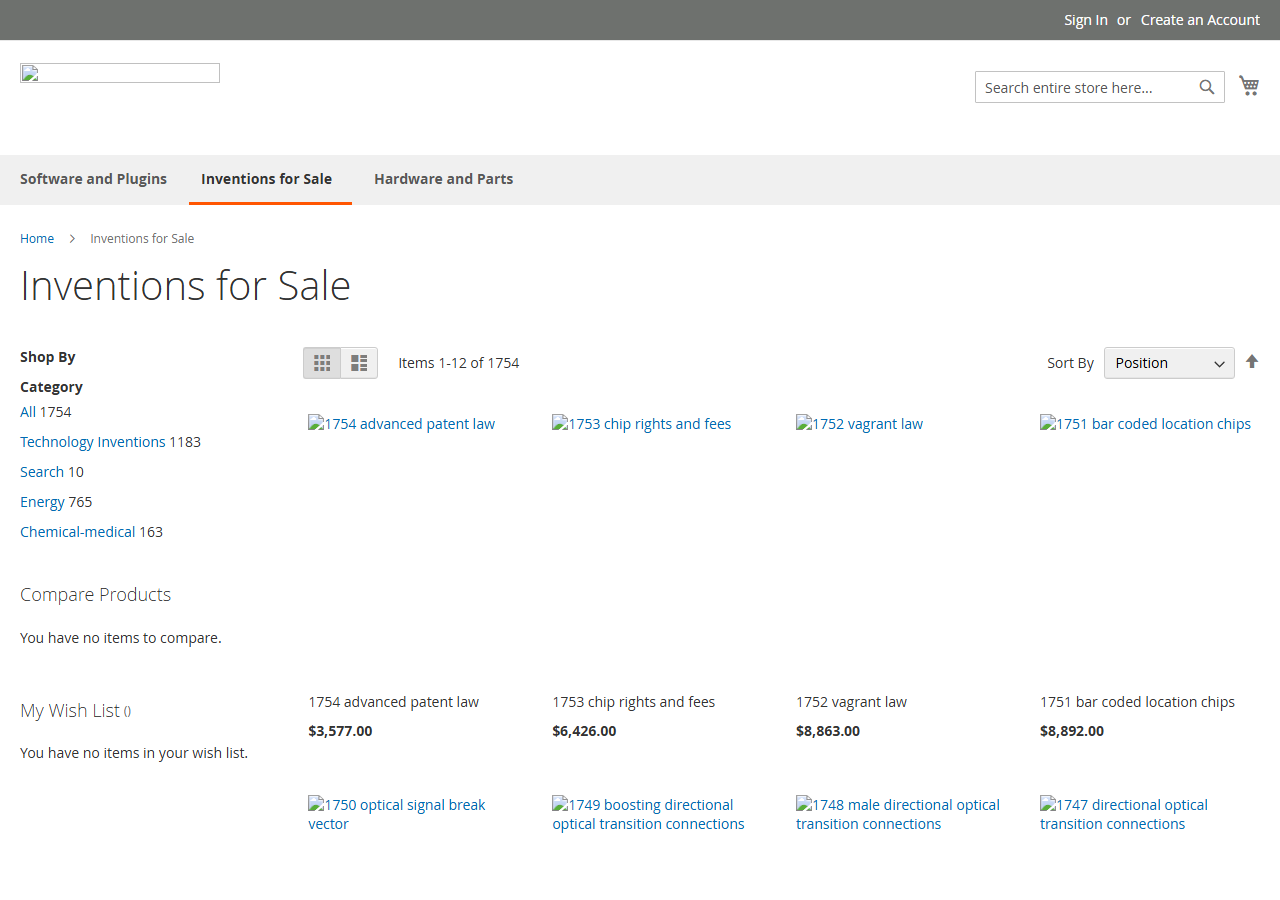Open 1747 directional optical transition image

click(1124, 814)
